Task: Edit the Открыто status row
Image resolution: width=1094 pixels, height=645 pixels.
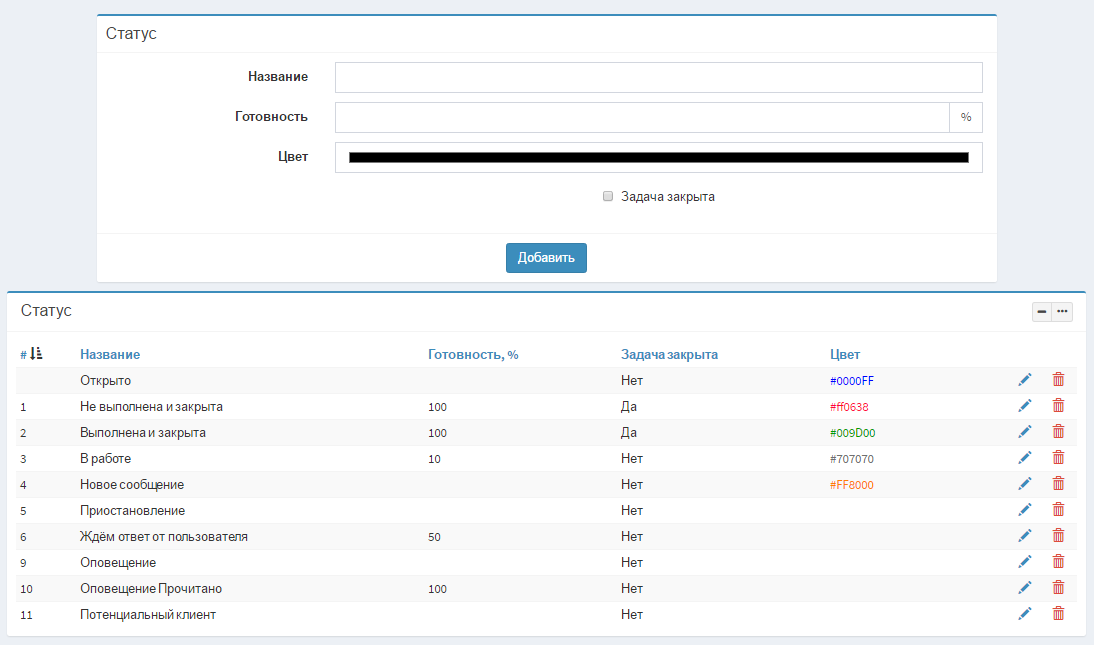Action: pyautogui.click(x=1024, y=380)
